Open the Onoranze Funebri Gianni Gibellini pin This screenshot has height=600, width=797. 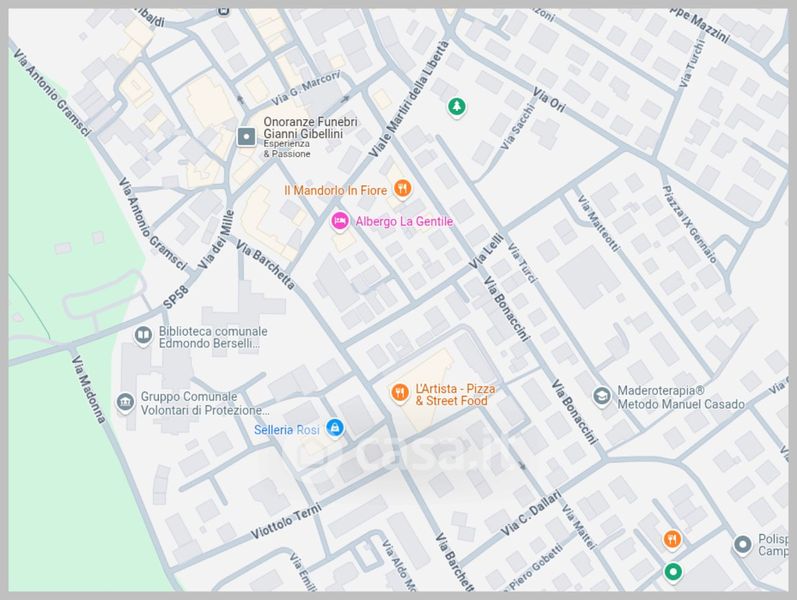246,136
